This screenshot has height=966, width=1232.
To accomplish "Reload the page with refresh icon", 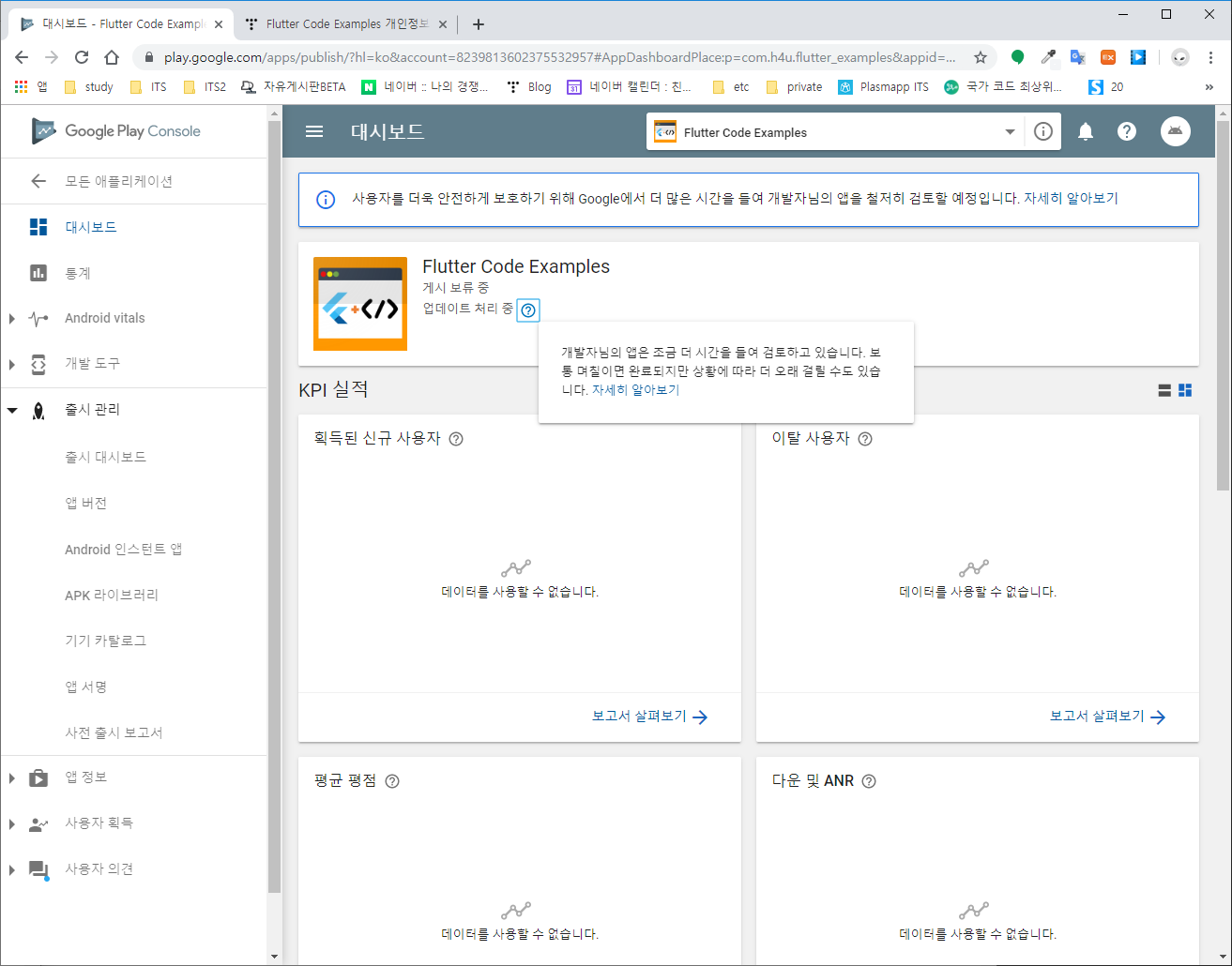I will tap(82, 57).
